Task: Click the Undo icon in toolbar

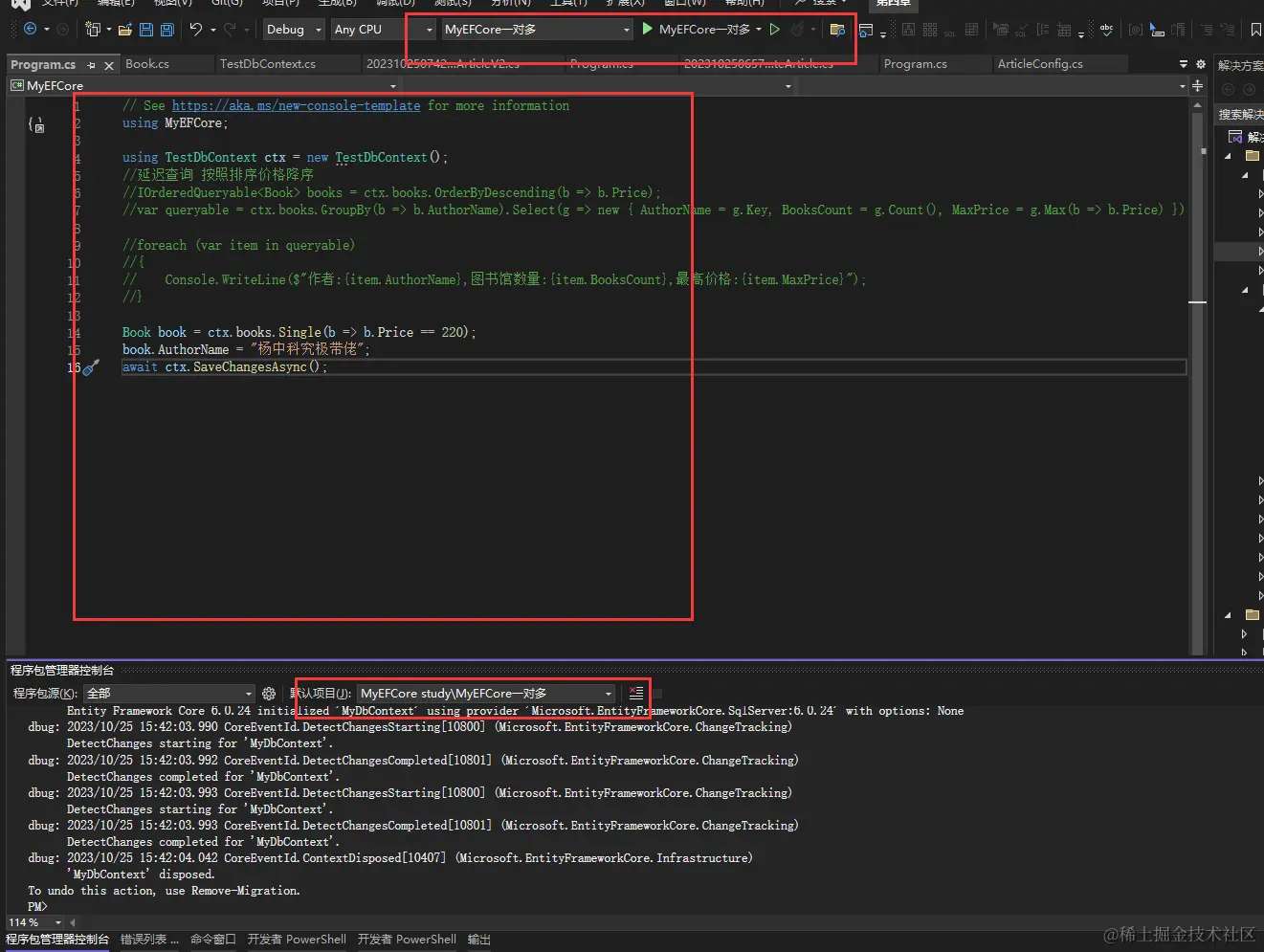Action: coord(198,30)
